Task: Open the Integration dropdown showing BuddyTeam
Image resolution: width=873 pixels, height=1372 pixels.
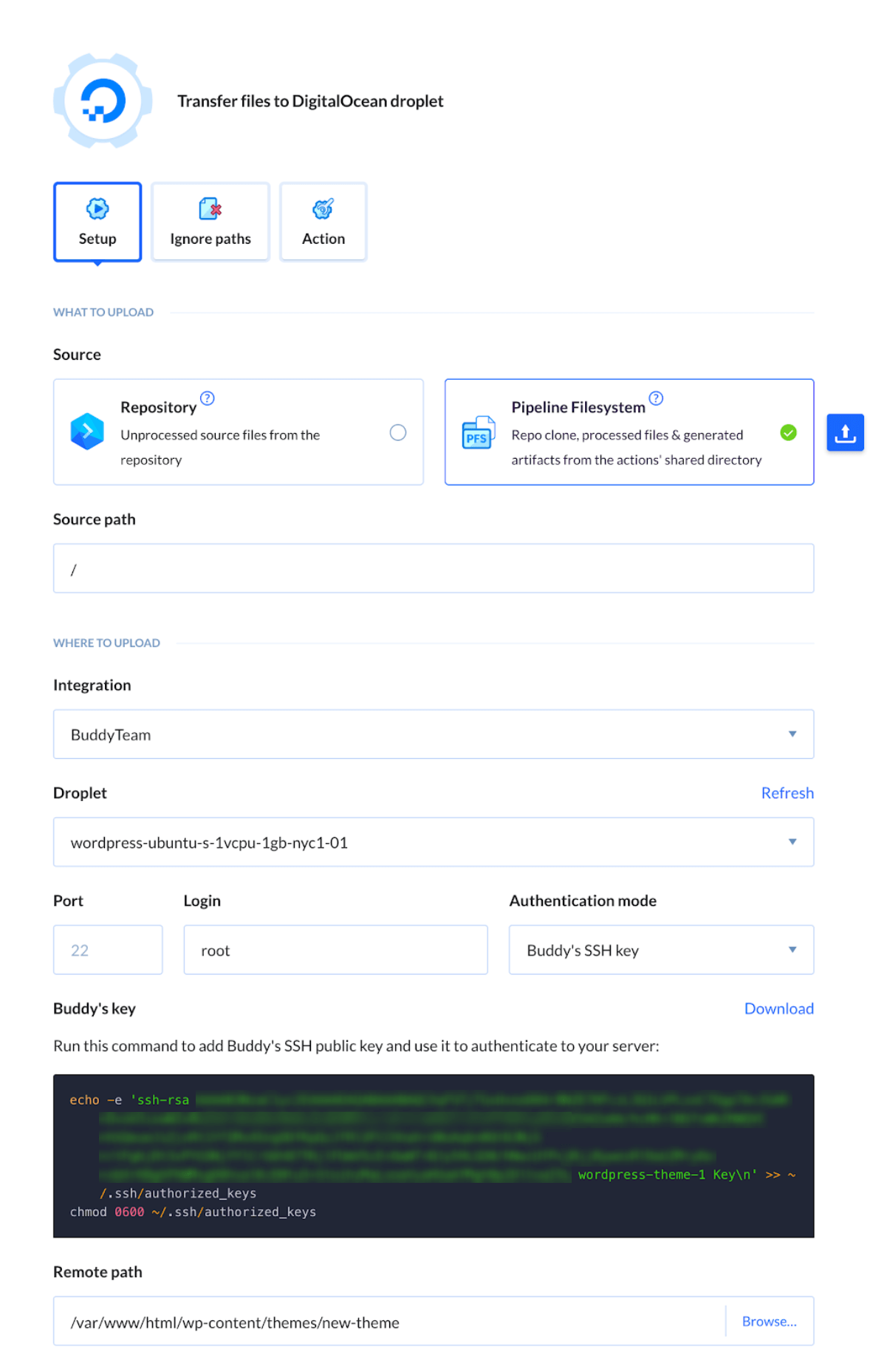Action: [434, 734]
